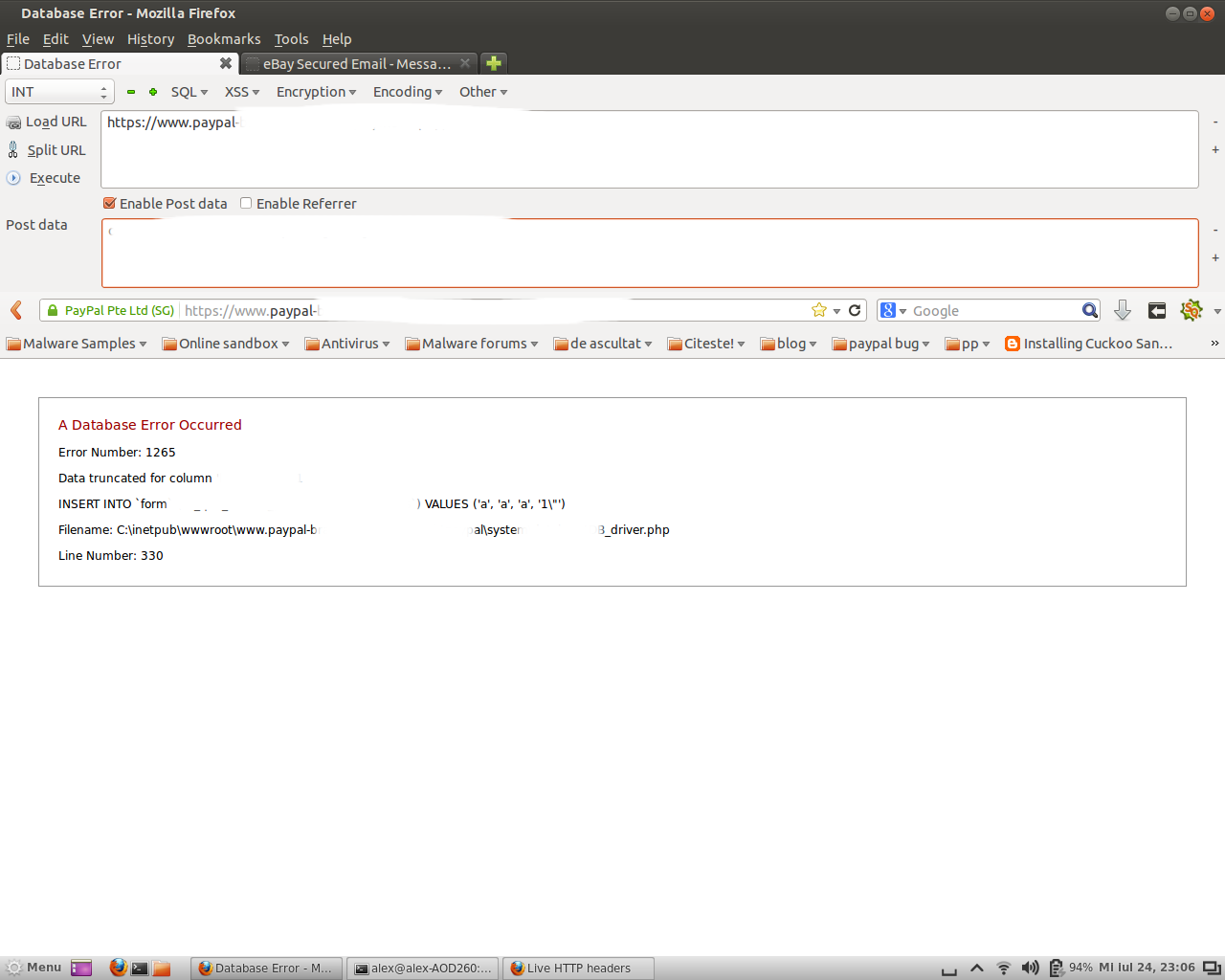Click the green bug extension icon
This screenshot has height=980, width=1225.
(x=1192, y=310)
